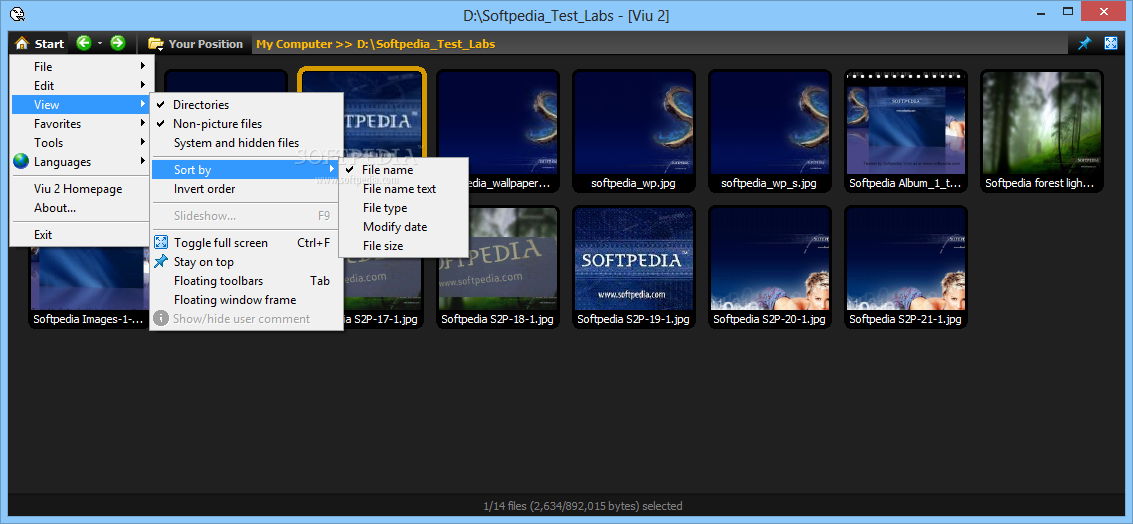Click the Viu 2 app icon in title bar

(x=16, y=14)
